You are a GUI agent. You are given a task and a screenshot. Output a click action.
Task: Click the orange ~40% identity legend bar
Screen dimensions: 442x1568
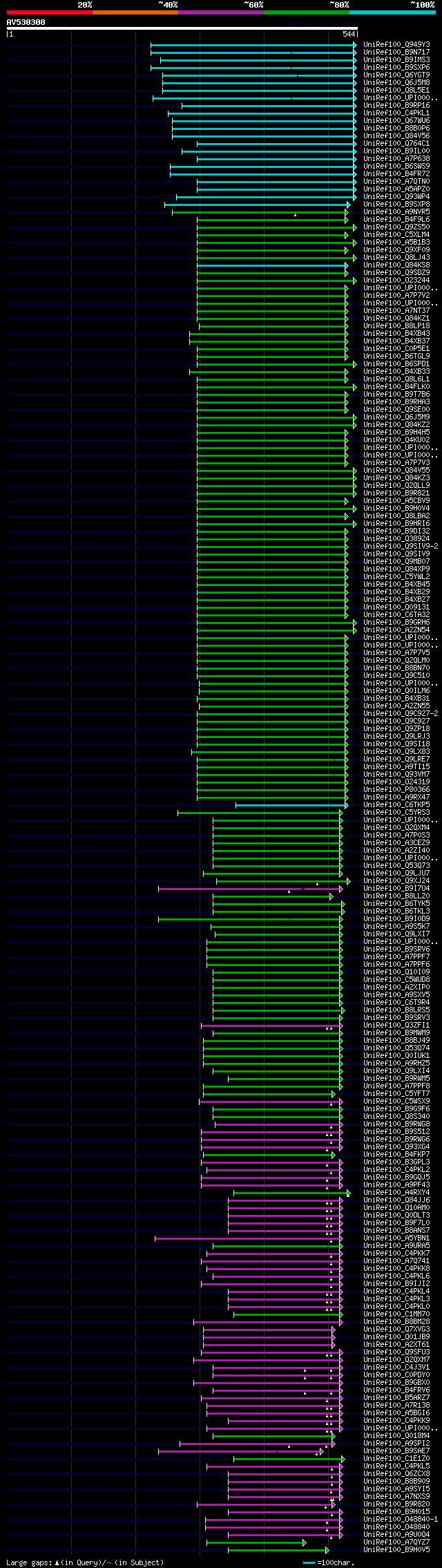(x=135, y=12)
